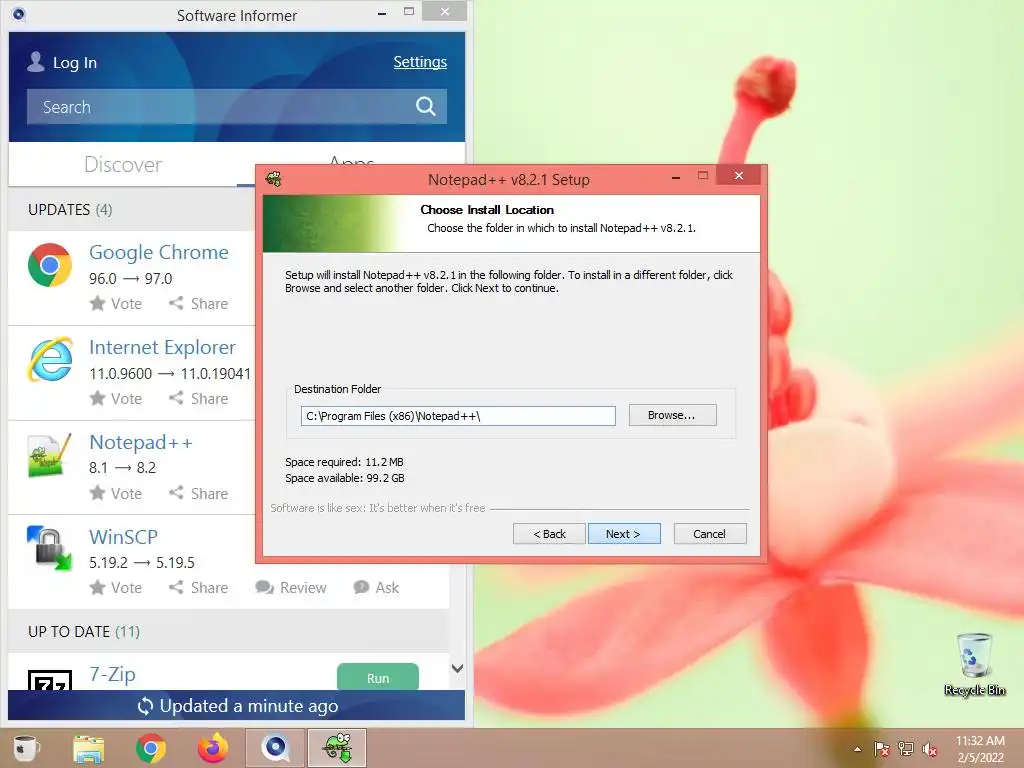Viewport: 1024px width, 768px height.
Task: Click the Next button in Notepad++ Setup
Action: click(x=624, y=534)
